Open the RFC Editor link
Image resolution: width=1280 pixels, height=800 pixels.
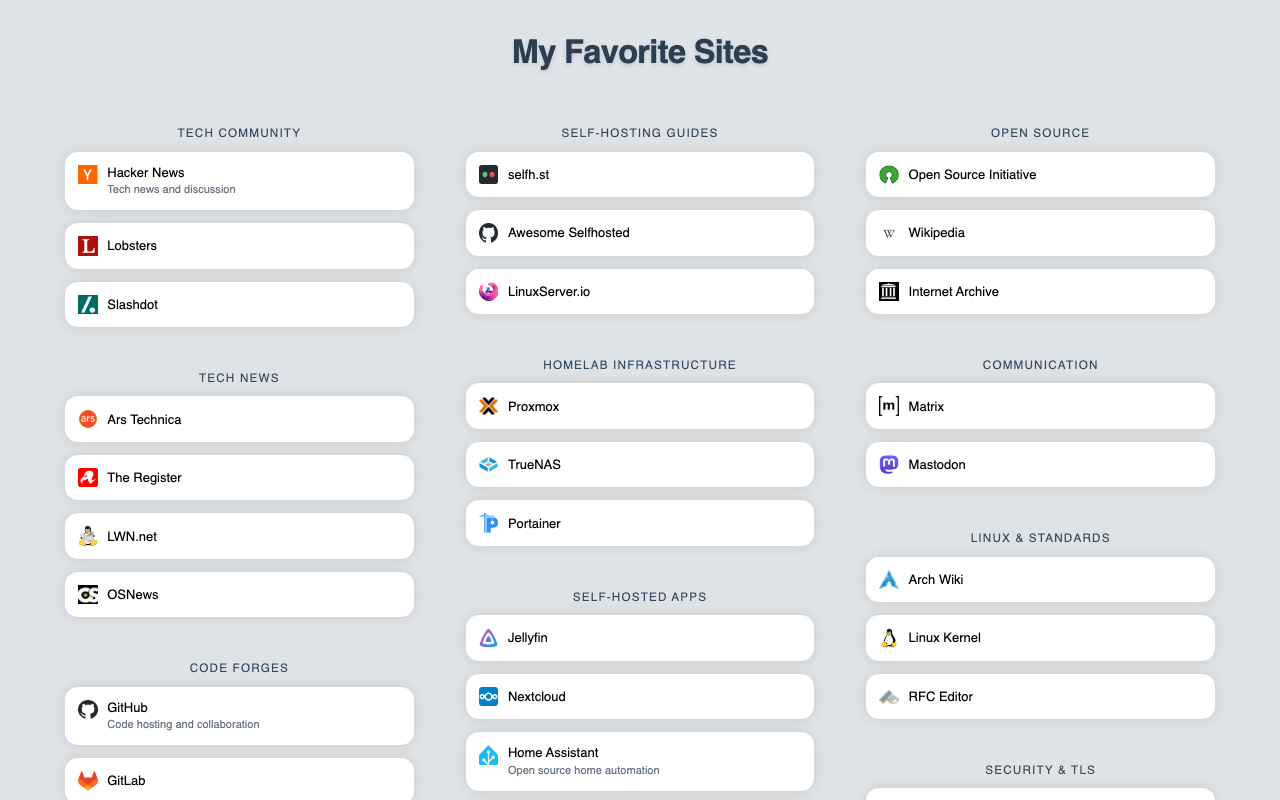click(x=1040, y=696)
